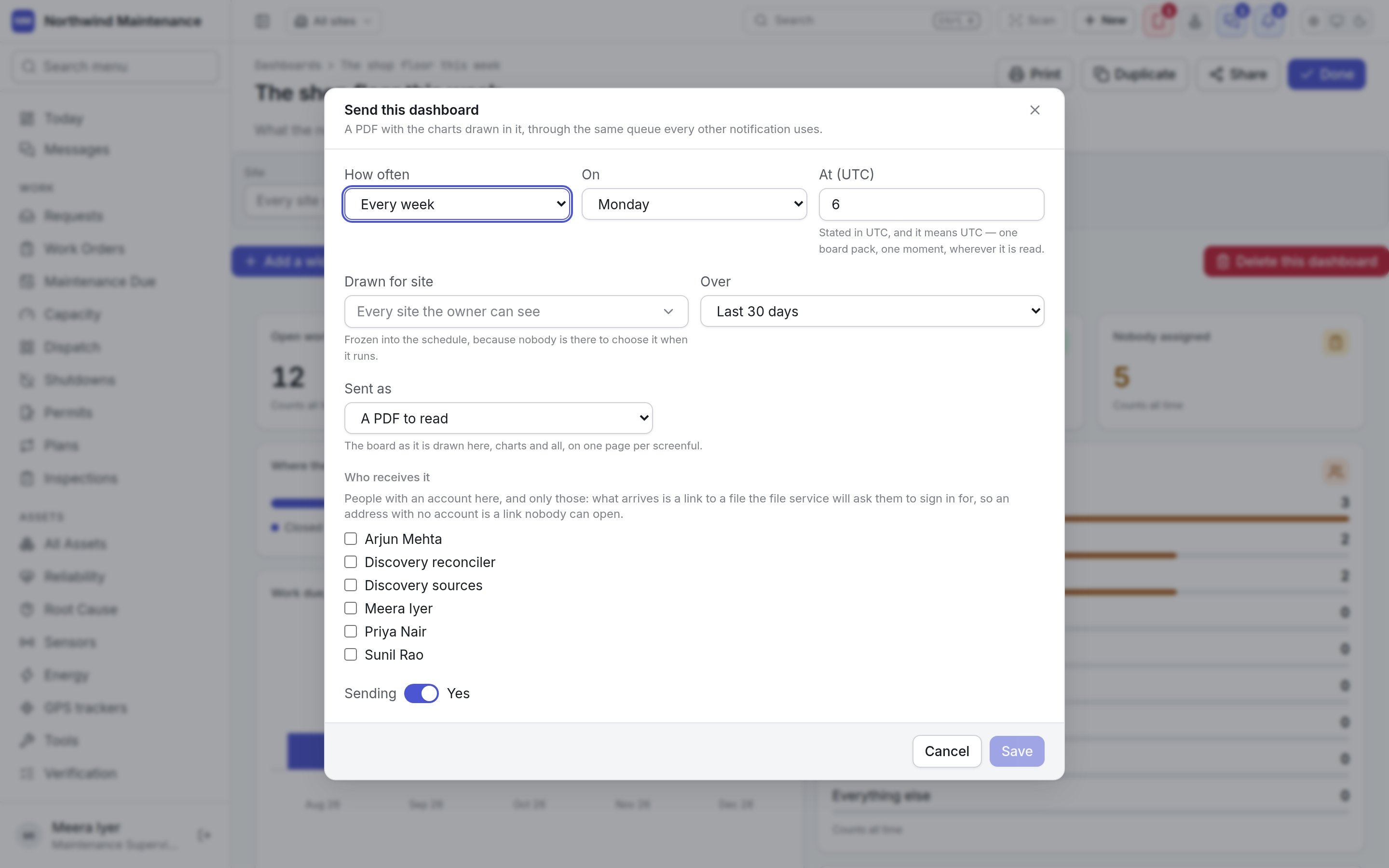Close the Send this dashboard dialog

coord(1035,109)
